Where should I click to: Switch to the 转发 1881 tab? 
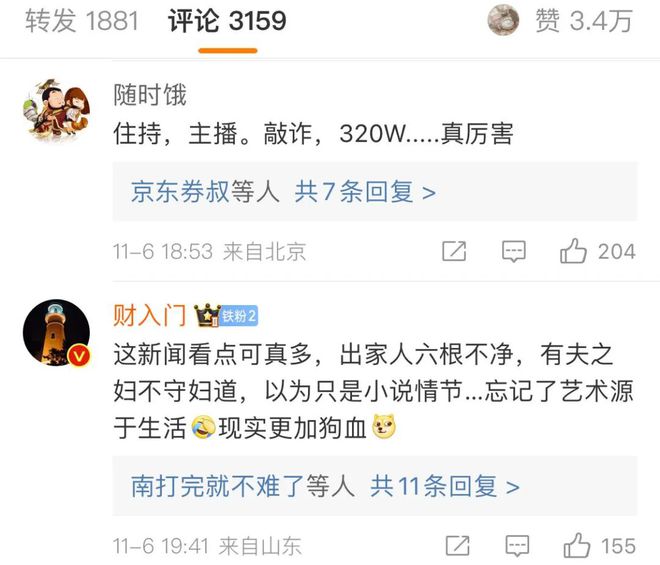(82, 21)
